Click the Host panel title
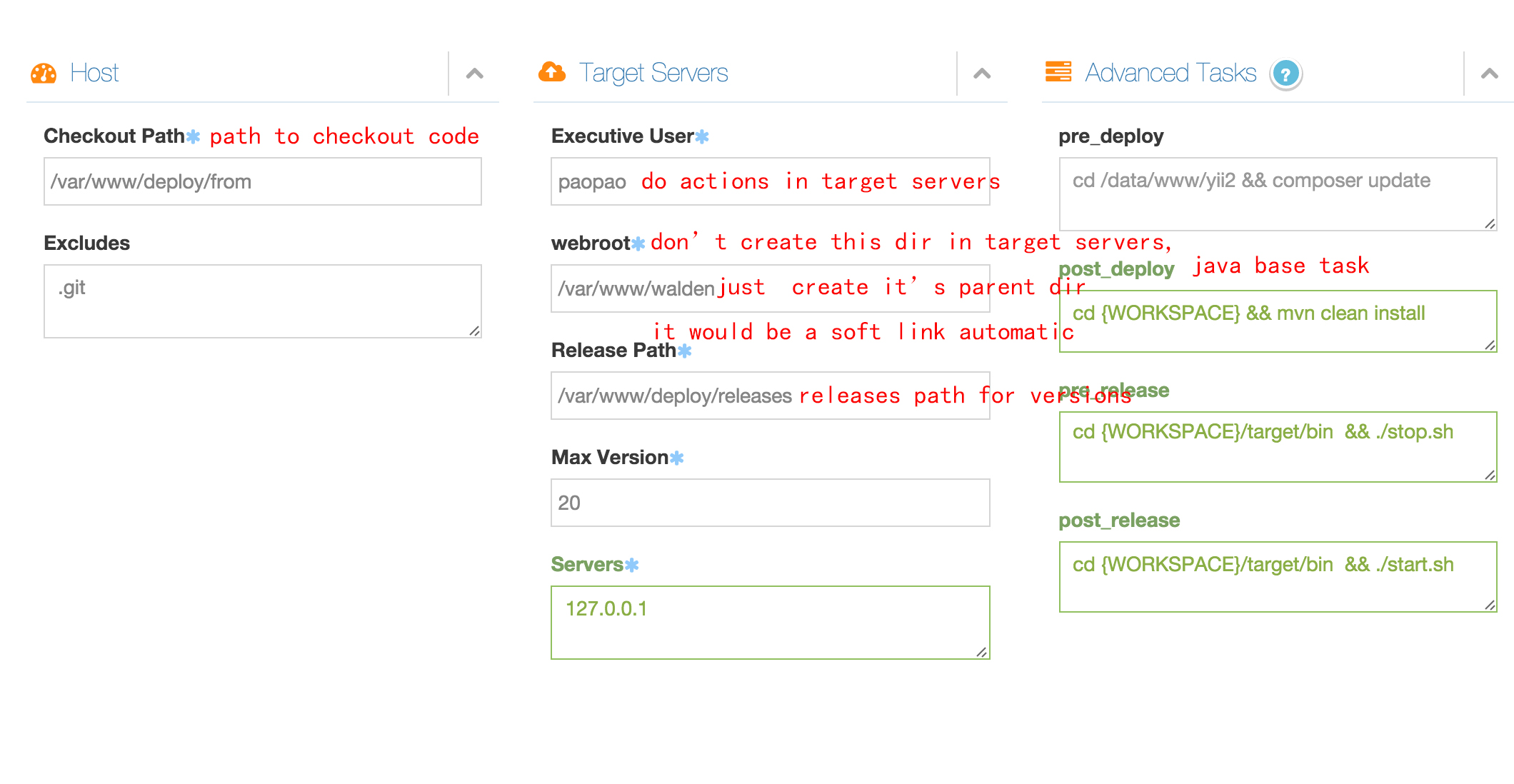 [94, 73]
